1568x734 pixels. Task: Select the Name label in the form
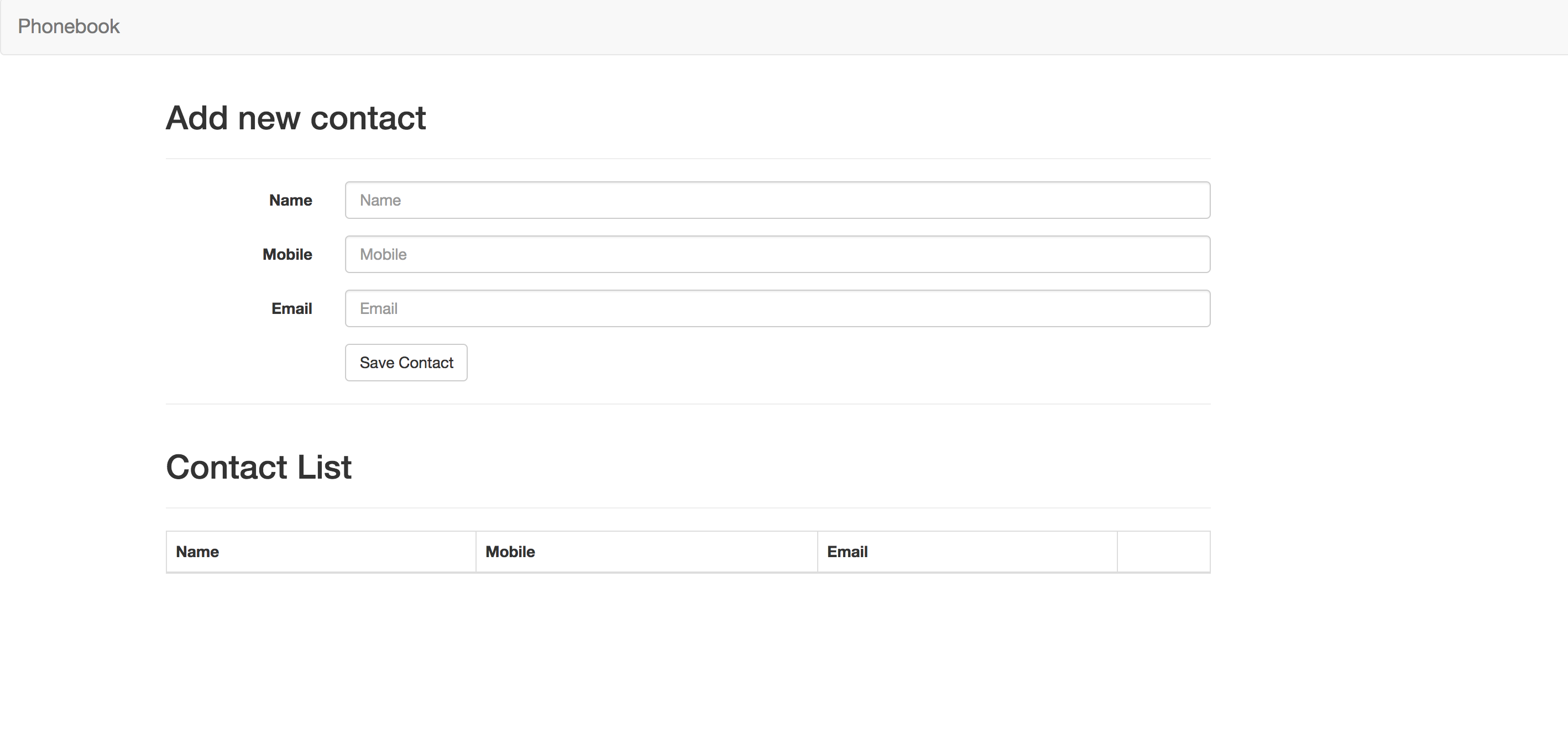click(290, 200)
